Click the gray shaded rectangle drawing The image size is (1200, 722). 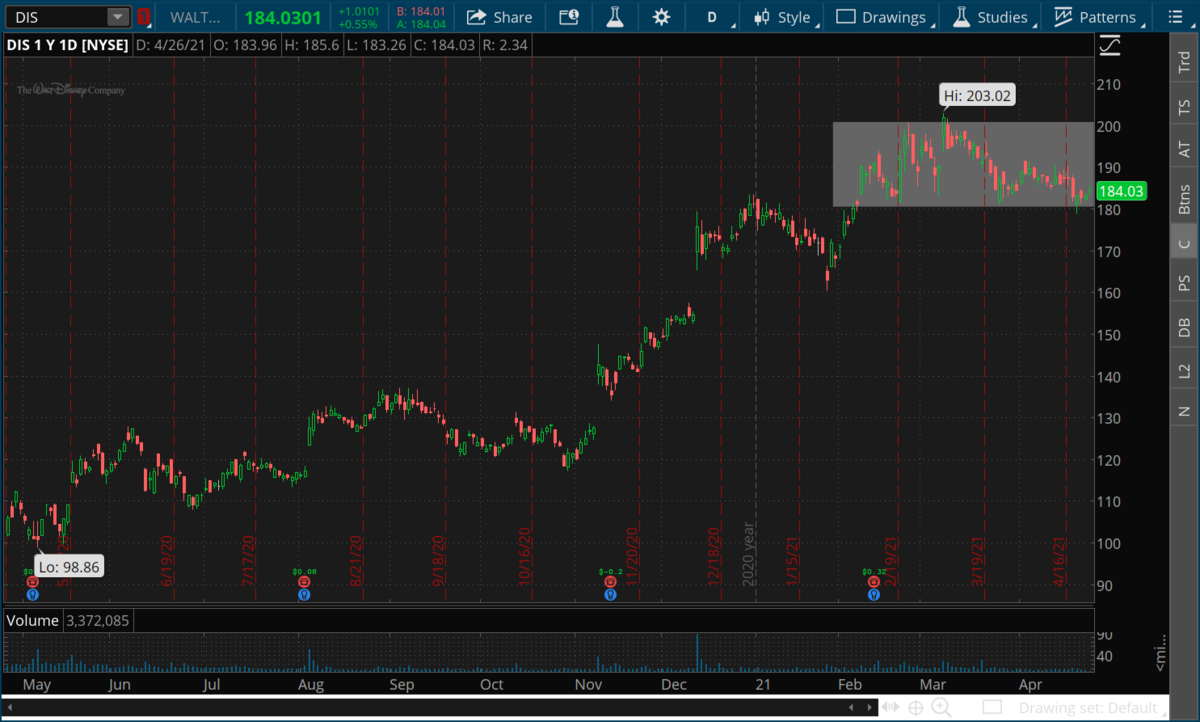964,165
